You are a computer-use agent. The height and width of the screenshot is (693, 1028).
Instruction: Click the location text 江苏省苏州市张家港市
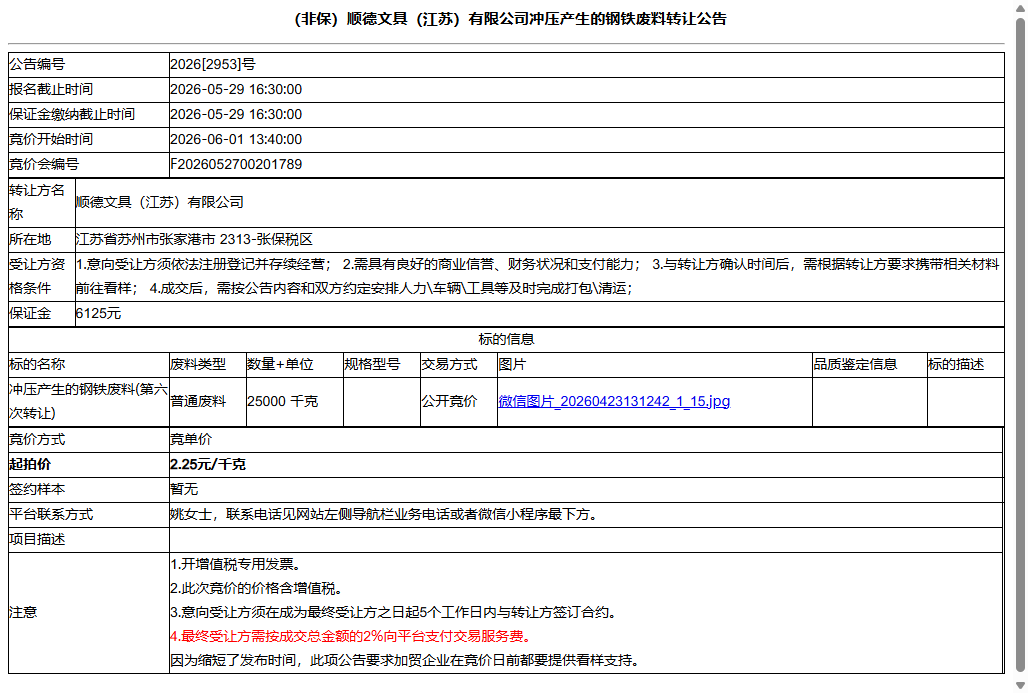tap(146, 240)
